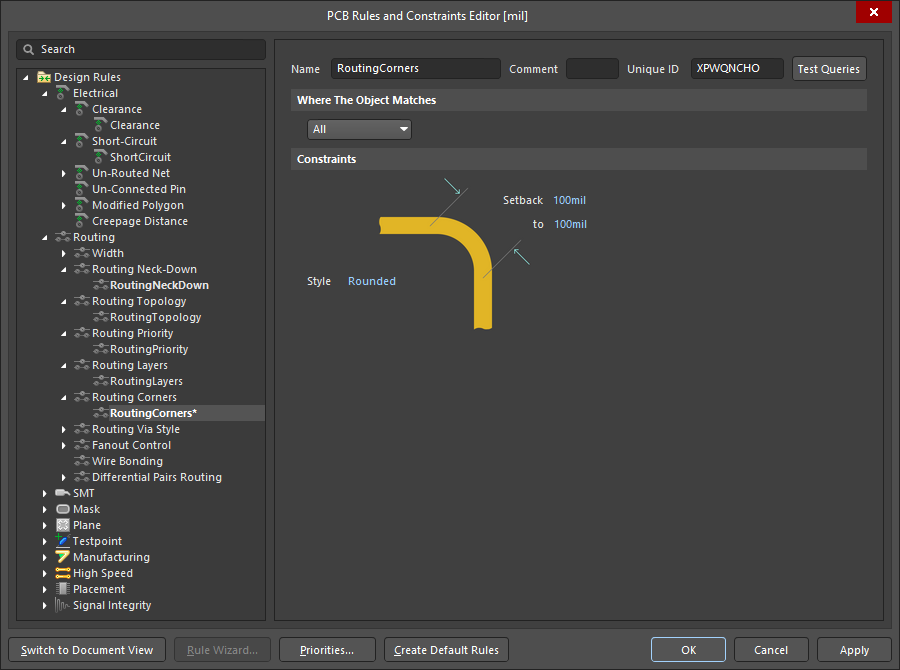Click Switch to Document View
The width and height of the screenshot is (900, 670).
tap(87, 650)
